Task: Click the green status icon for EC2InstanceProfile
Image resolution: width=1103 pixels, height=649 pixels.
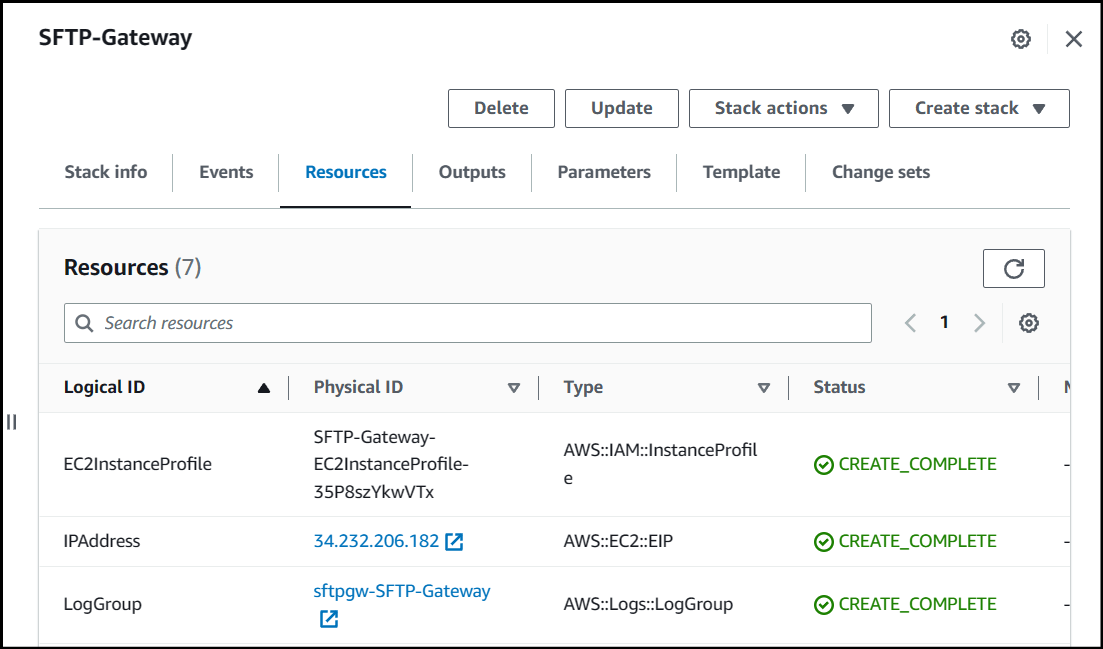Action: (822, 464)
